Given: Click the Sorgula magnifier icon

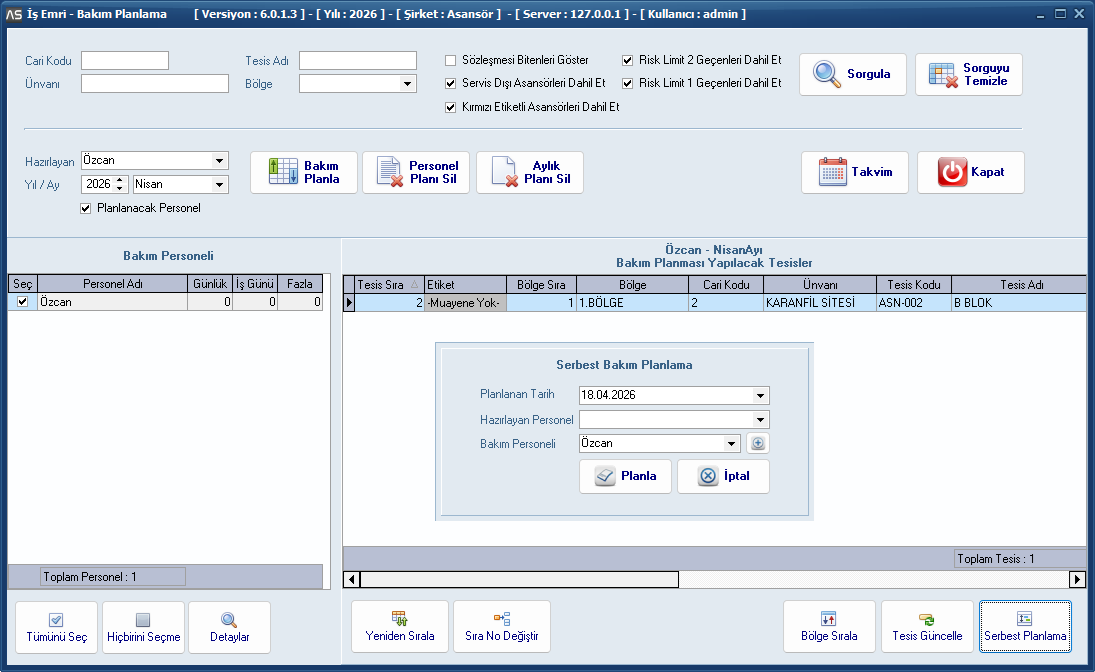Looking at the screenshot, I should [x=827, y=75].
